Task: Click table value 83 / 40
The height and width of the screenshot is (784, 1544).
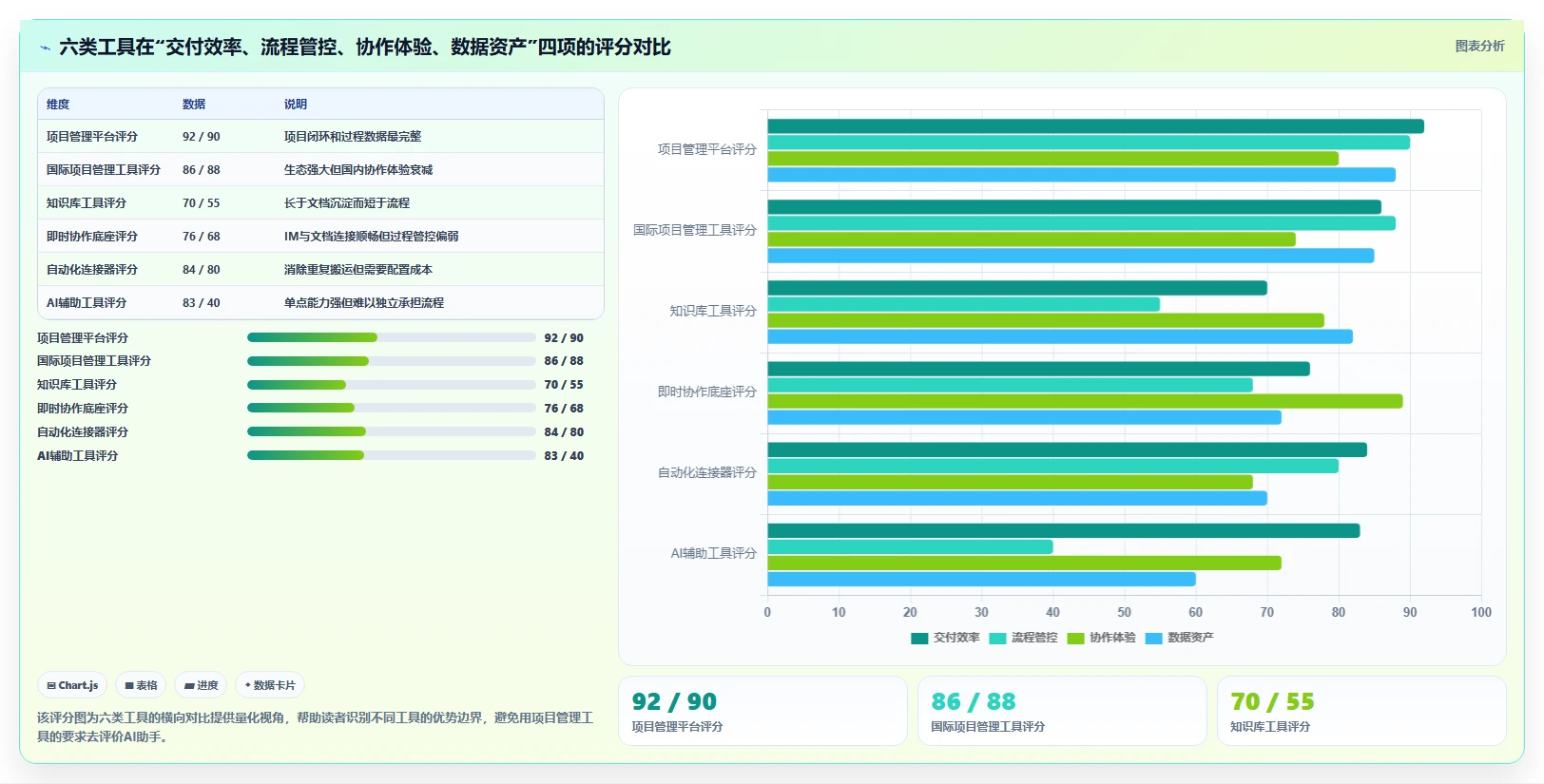Action: (201, 303)
